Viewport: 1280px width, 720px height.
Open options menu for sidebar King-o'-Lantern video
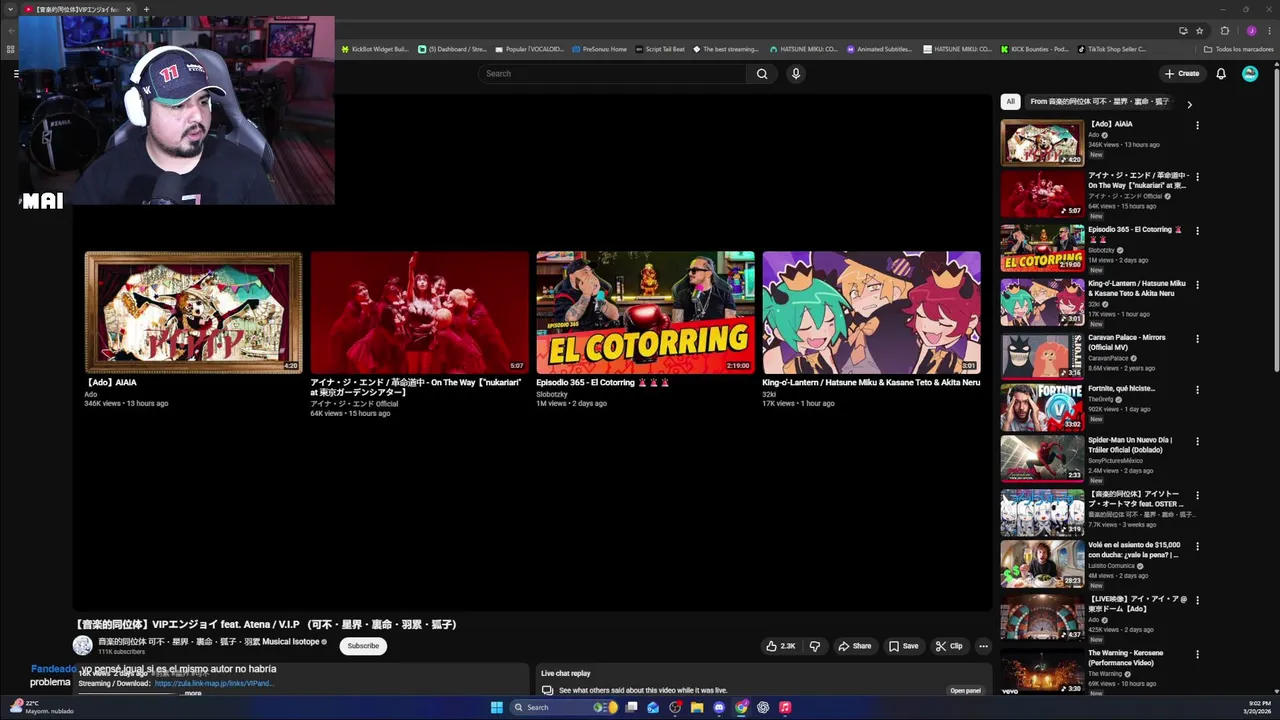point(1197,285)
